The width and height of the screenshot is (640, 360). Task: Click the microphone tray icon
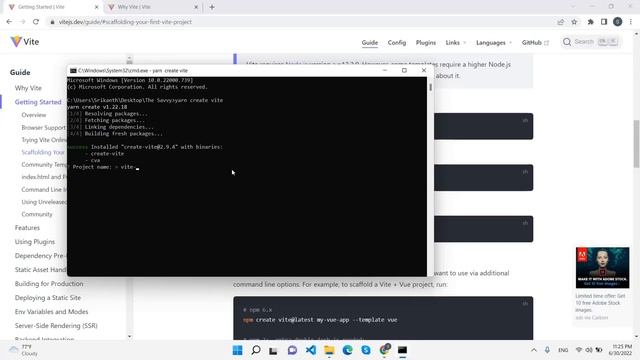547,350
